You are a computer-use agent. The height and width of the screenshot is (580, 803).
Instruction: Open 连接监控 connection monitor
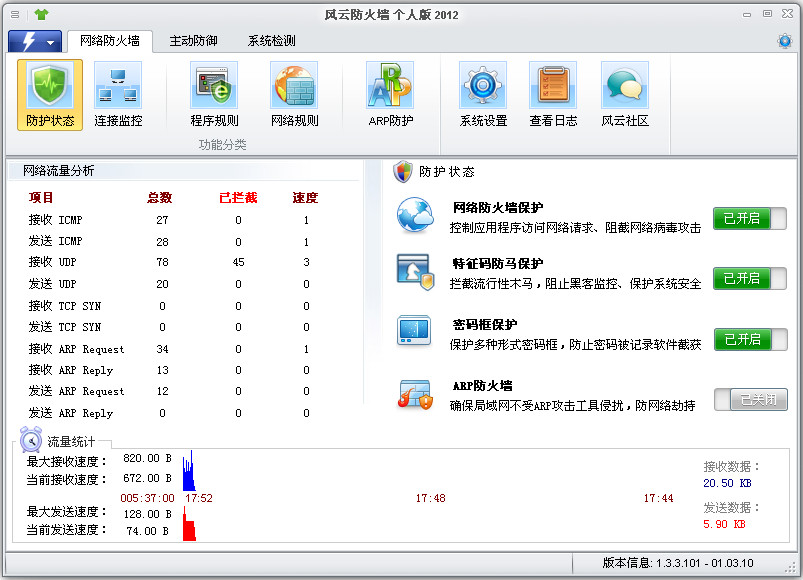pyautogui.click(x=118, y=95)
